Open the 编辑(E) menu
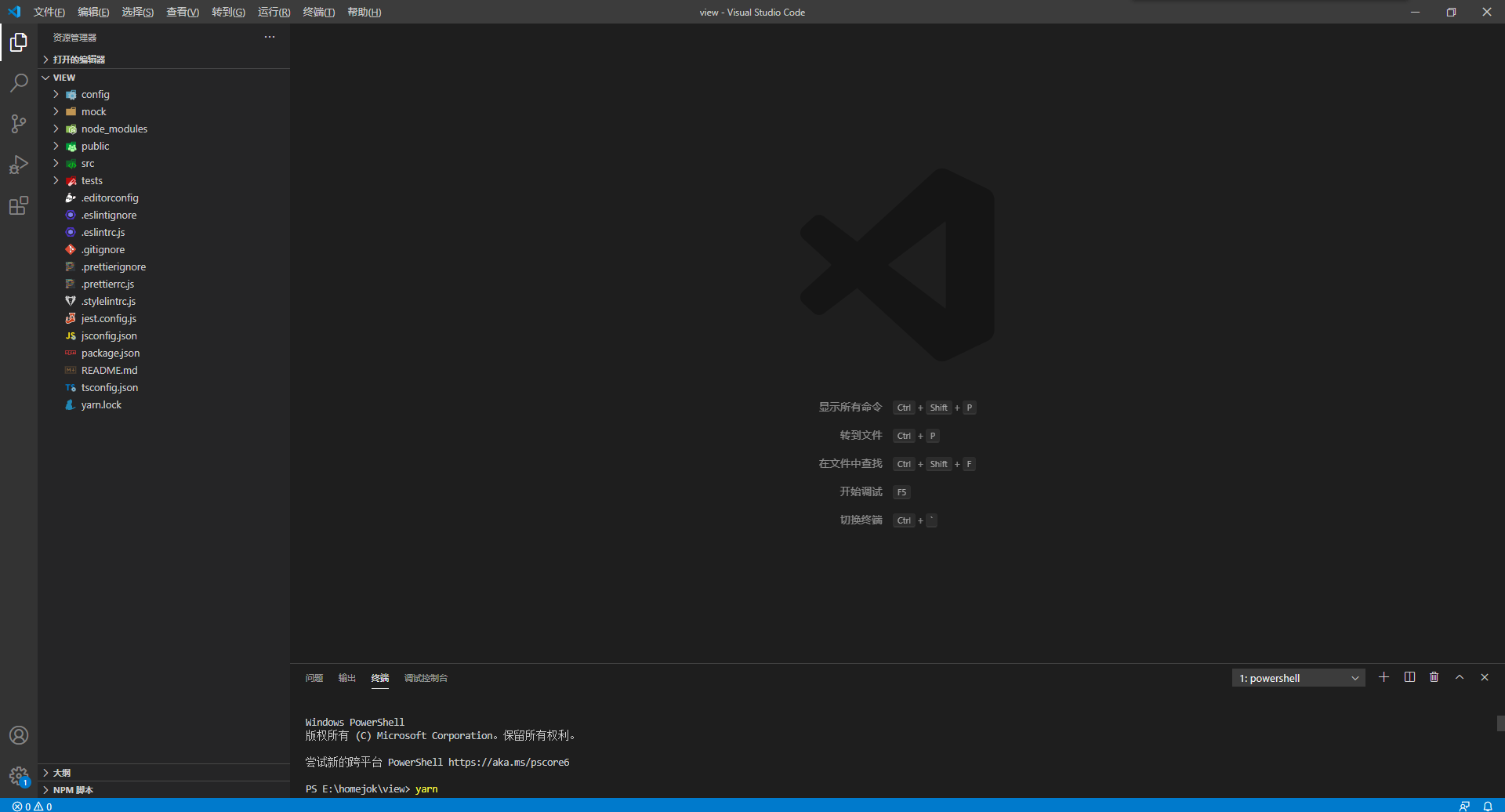 point(93,12)
